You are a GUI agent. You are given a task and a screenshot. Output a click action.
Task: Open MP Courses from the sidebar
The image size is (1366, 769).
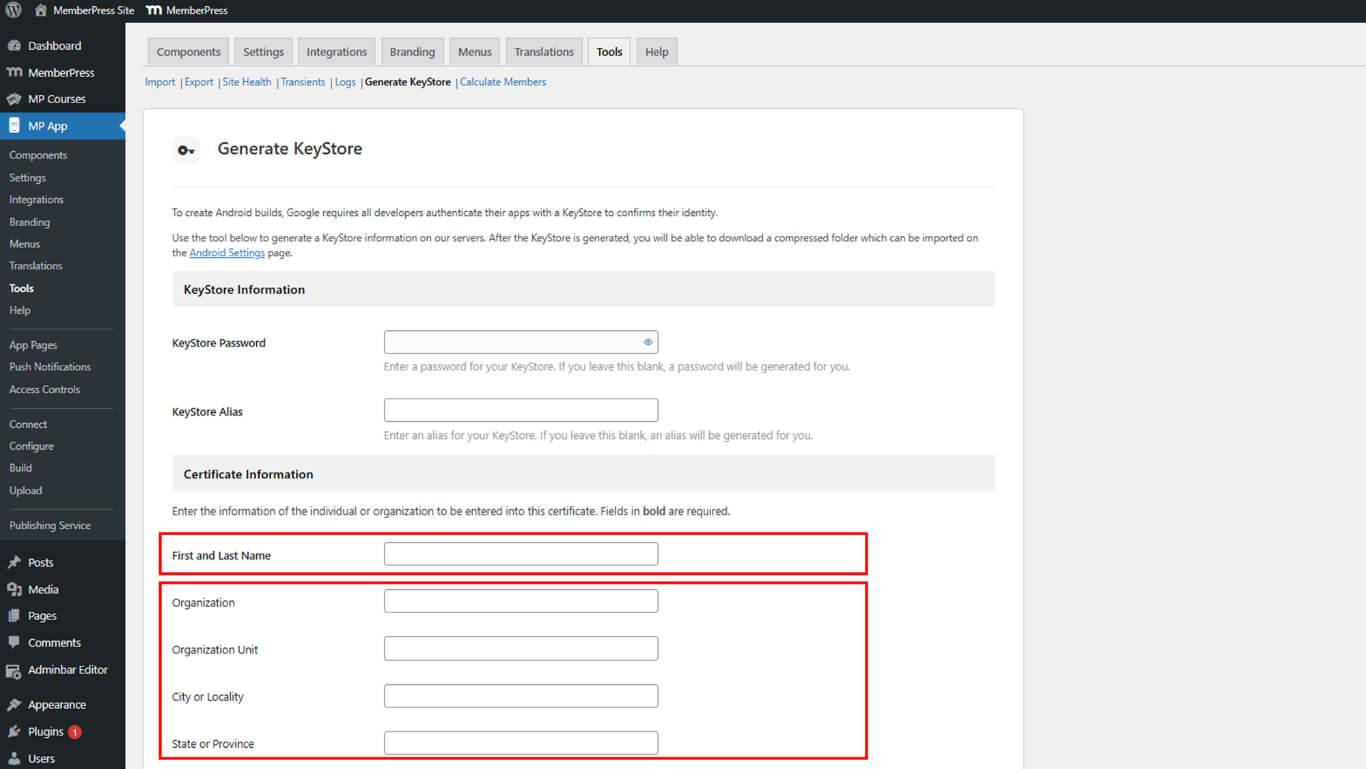click(56, 99)
